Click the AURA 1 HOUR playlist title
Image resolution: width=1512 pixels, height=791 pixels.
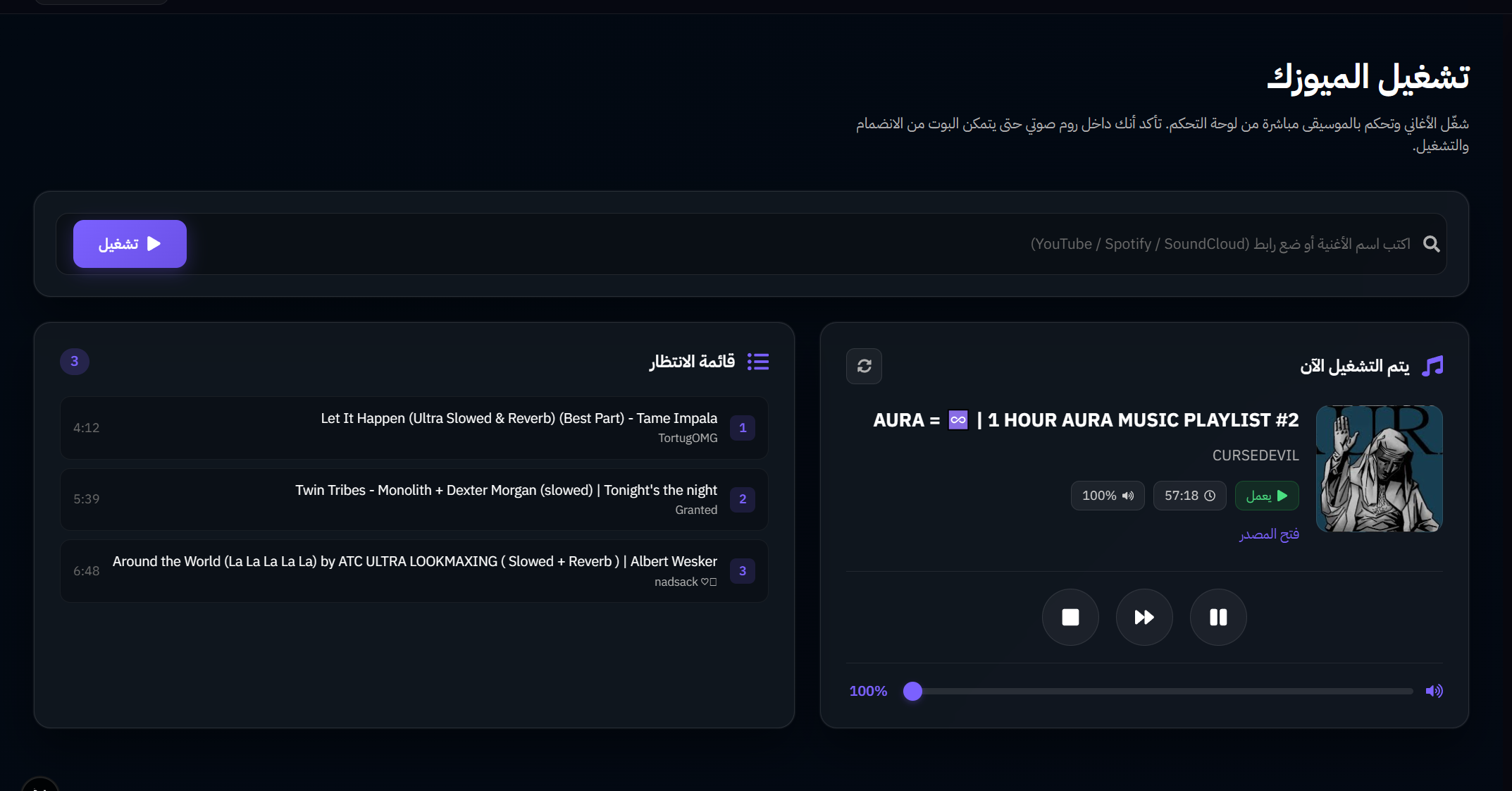pos(1086,420)
